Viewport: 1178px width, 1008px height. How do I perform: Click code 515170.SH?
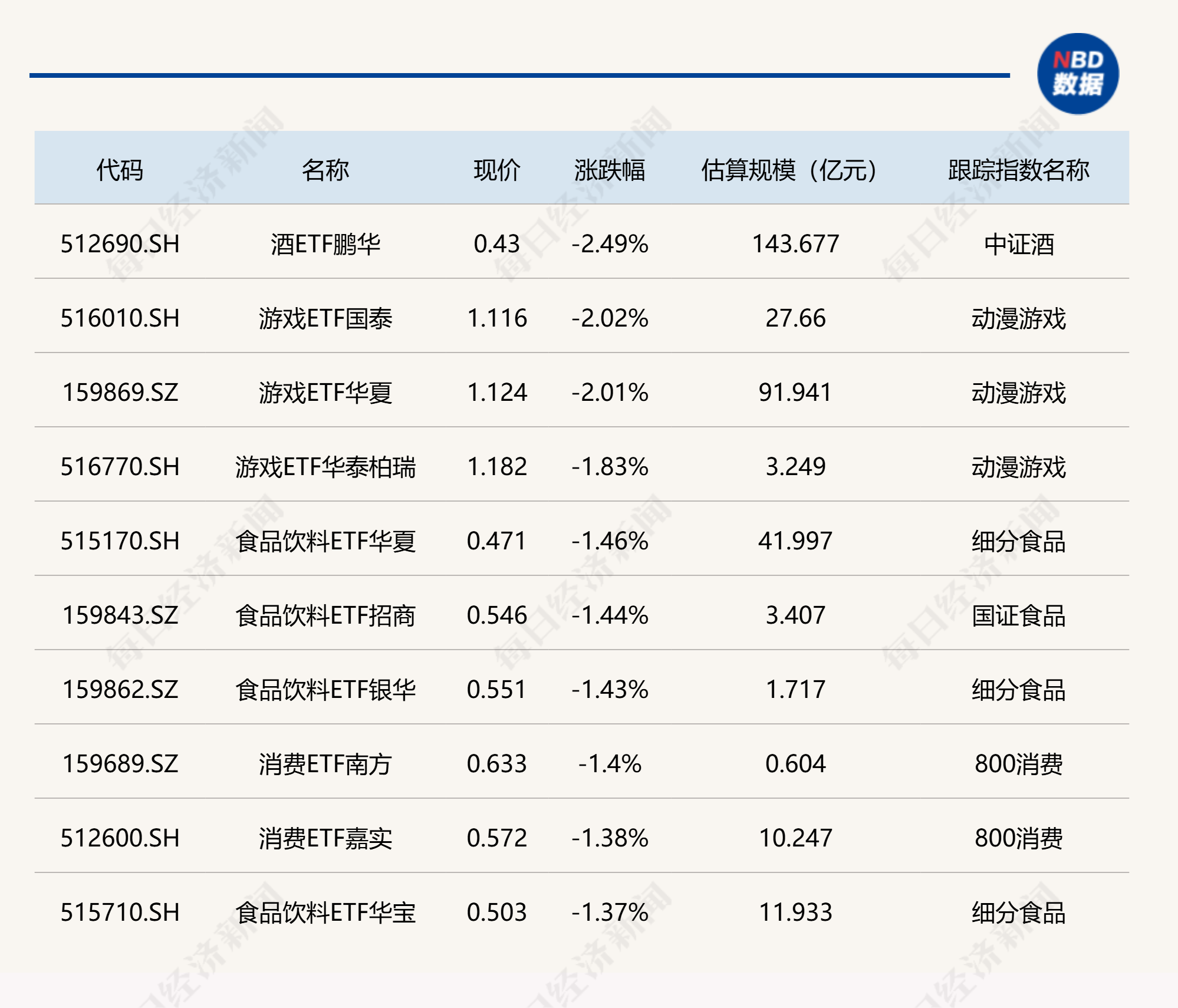pos(120,541)
